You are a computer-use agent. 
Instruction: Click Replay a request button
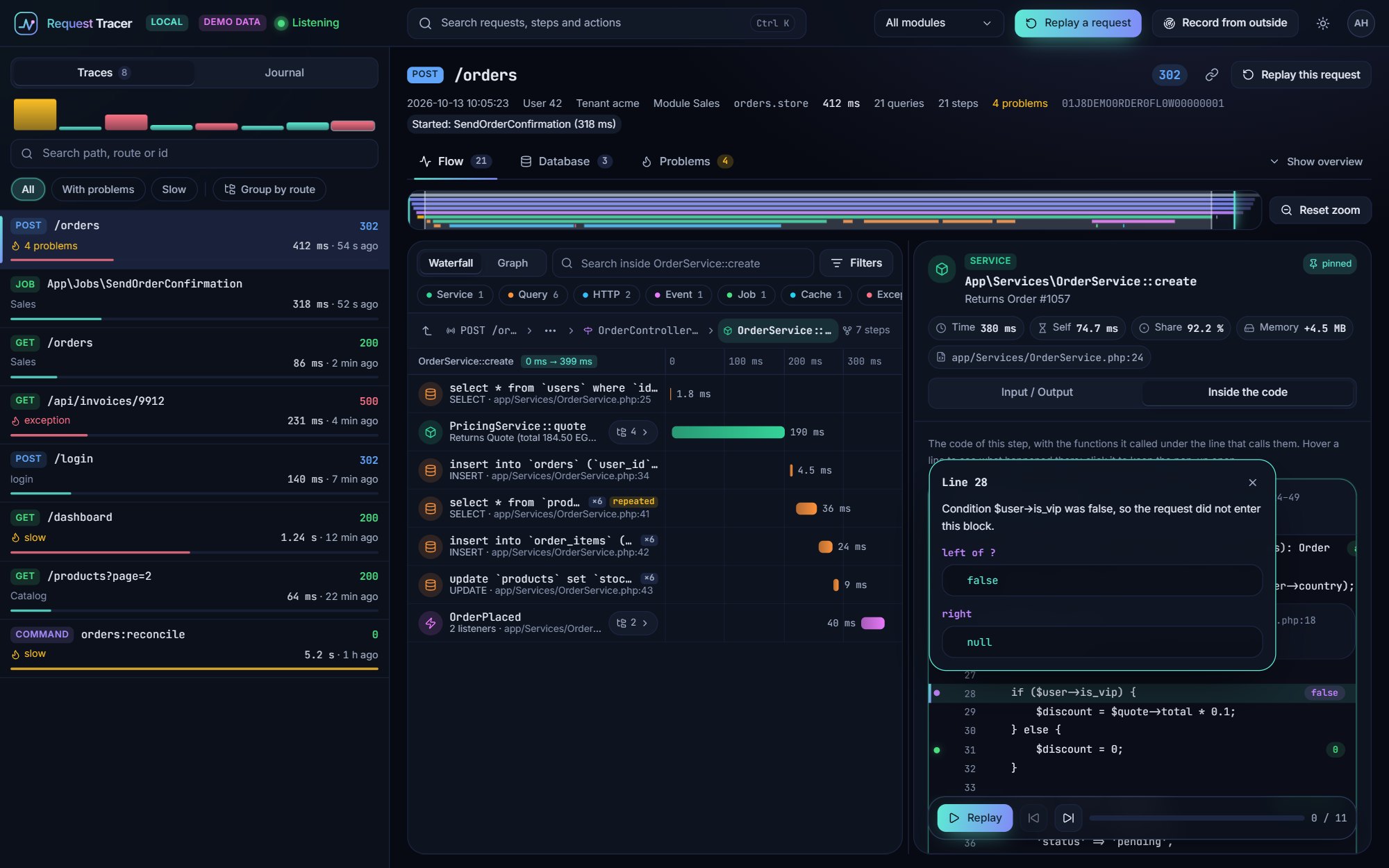pyautogui.click(x=1078, y=23)
